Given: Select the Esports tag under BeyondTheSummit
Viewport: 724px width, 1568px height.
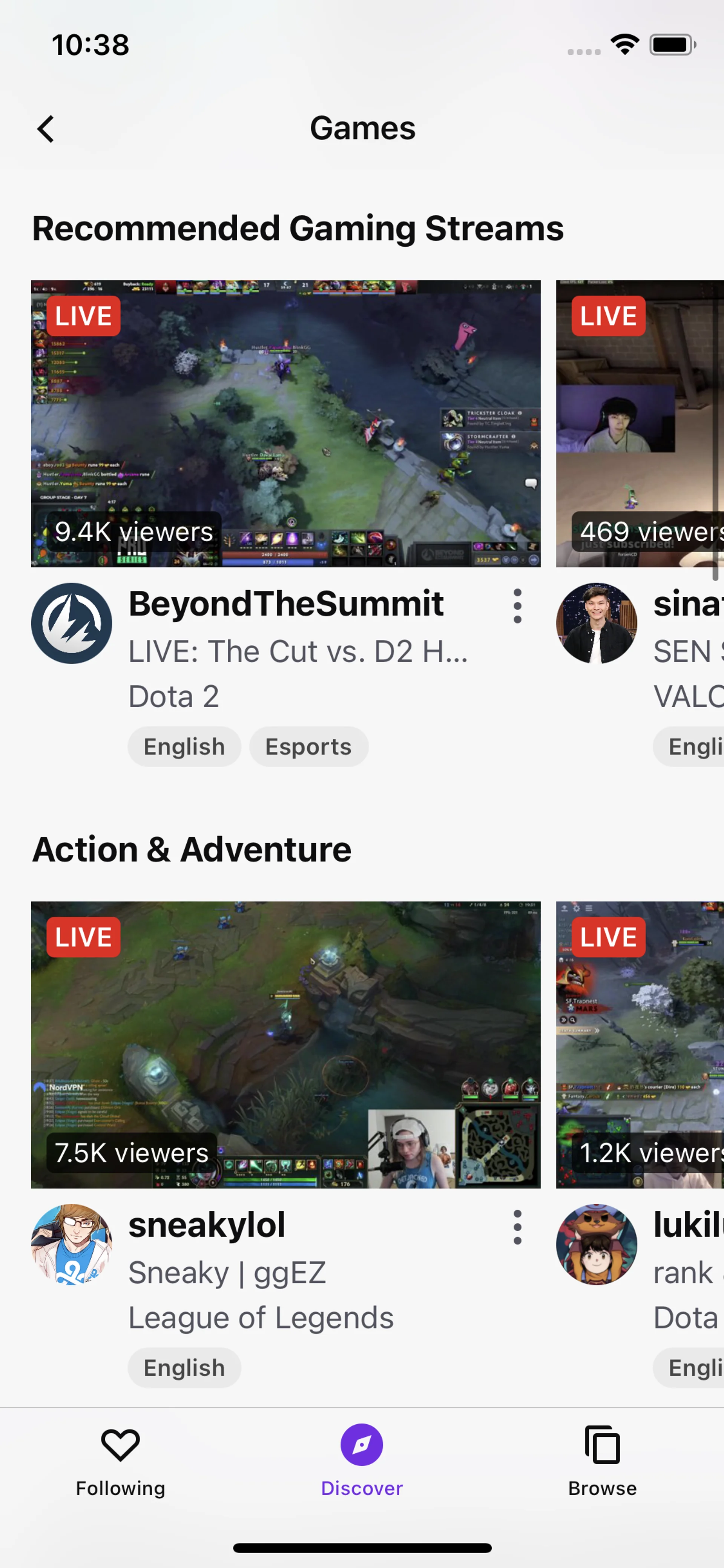Looking at the screenshot, I should [308, 746].
